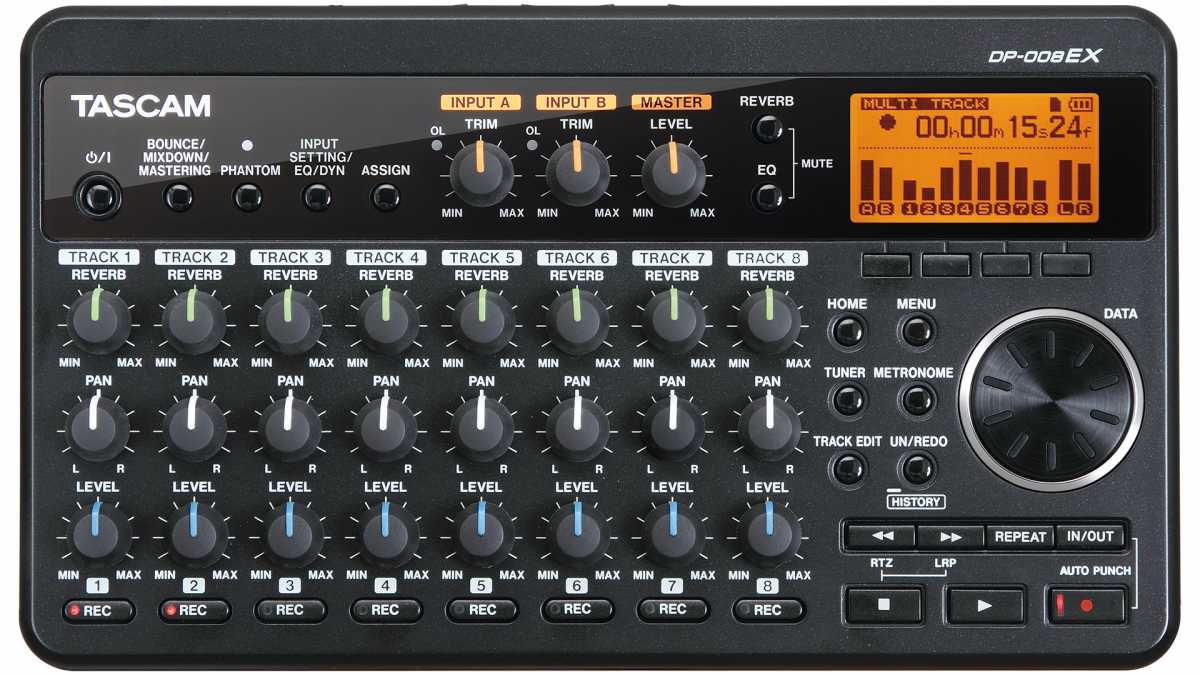Arm track 8 REC button
This screenshot has width=1200, height=675.
pos(768,610)
